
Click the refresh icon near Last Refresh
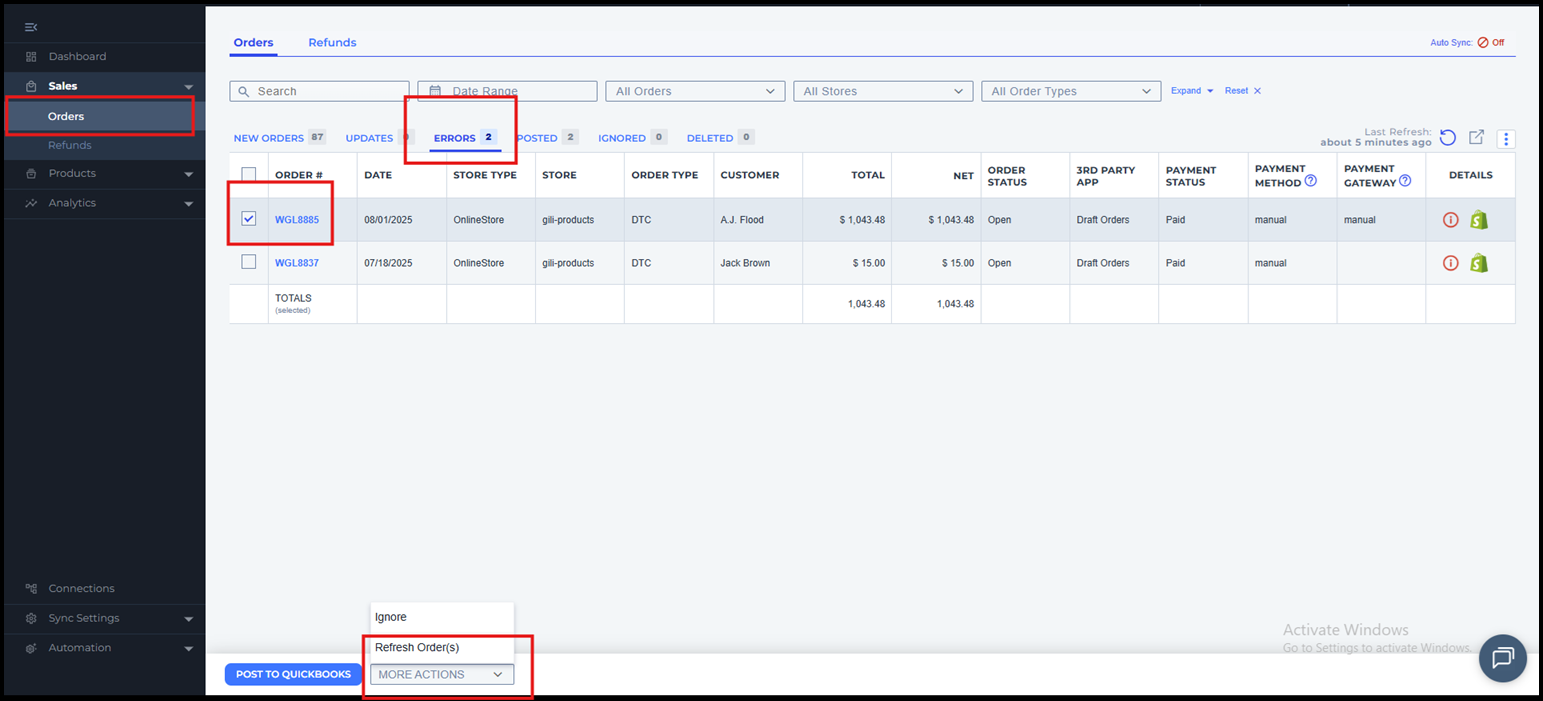click(1448, 138)
